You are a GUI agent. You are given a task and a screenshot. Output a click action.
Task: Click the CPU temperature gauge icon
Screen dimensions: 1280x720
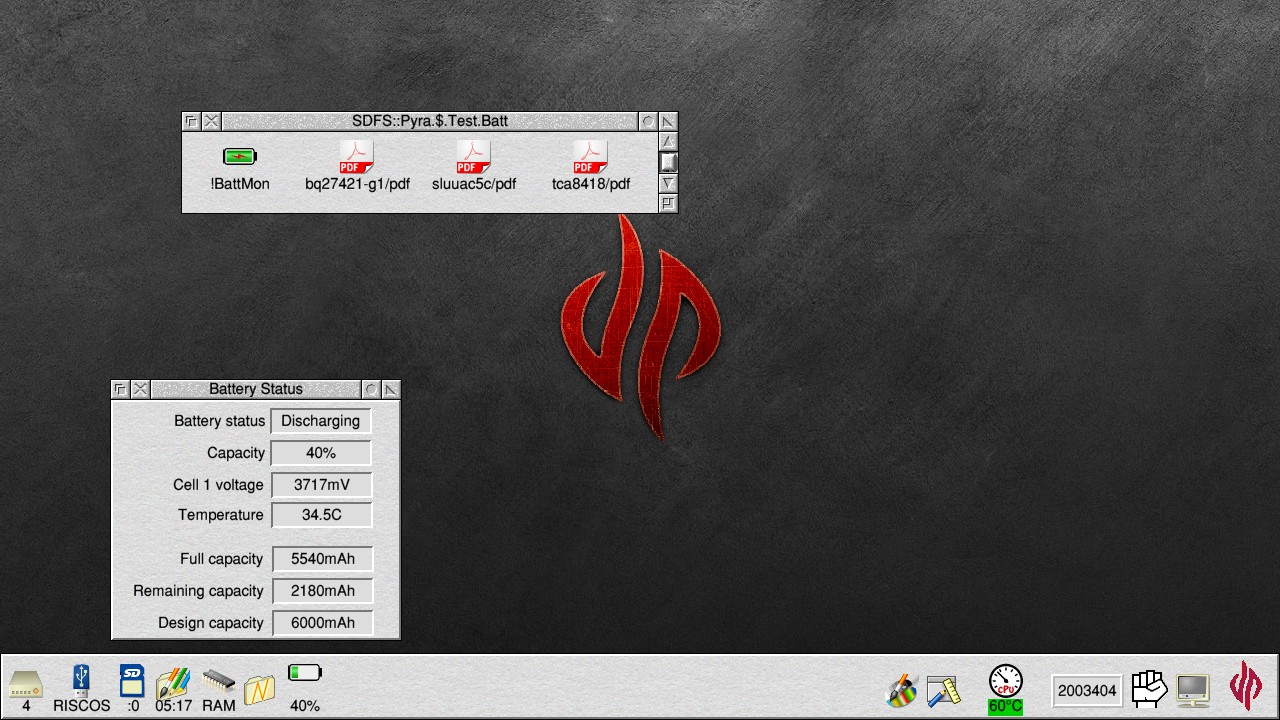tap(1005, 683)
